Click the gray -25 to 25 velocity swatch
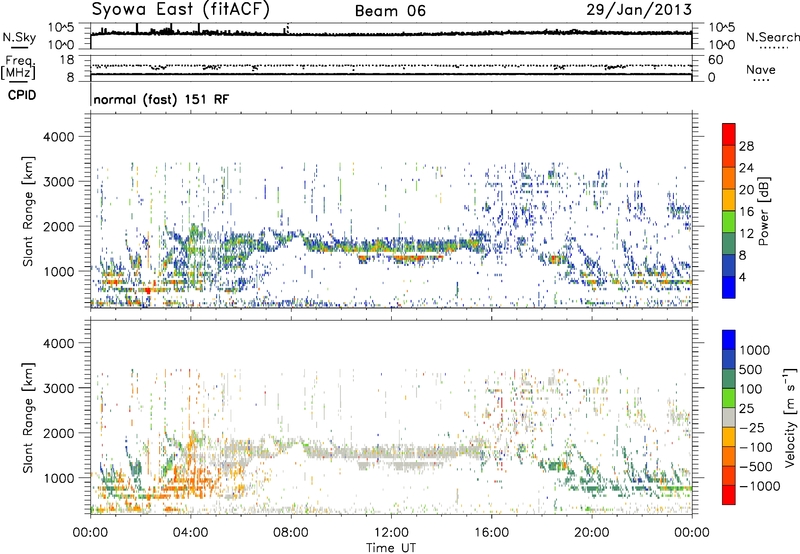 point(729,417)
